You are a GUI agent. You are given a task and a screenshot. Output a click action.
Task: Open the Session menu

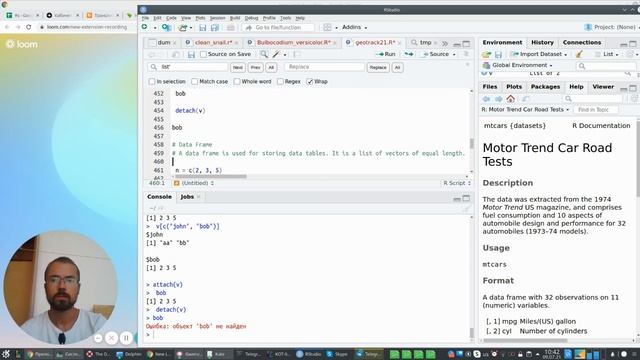tap(218, 18)
